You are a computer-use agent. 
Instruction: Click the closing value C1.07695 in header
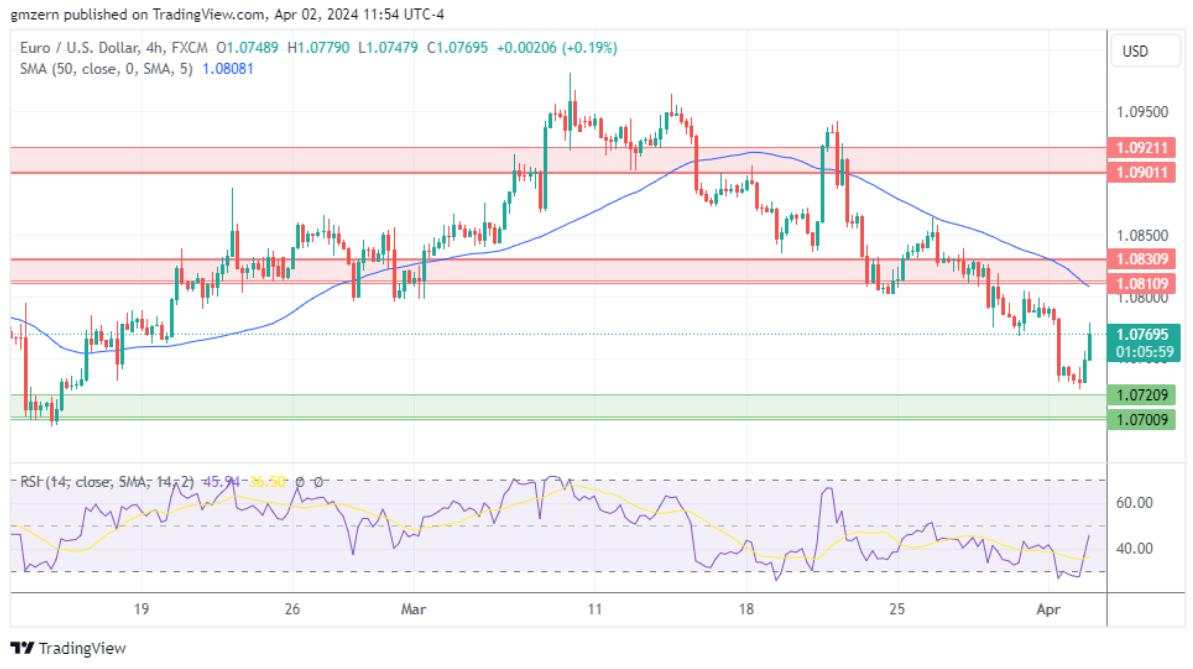pos(457,48)
